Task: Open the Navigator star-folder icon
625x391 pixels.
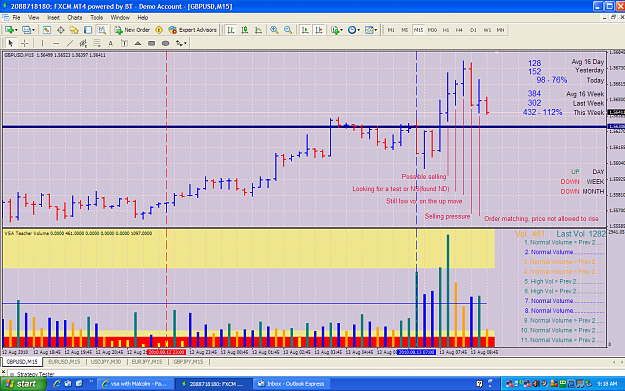Action: (x=74, y=30)
